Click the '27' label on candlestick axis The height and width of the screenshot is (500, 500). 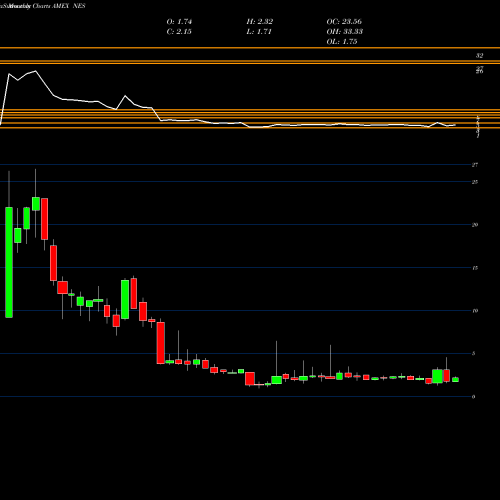[x=475, y=165]
